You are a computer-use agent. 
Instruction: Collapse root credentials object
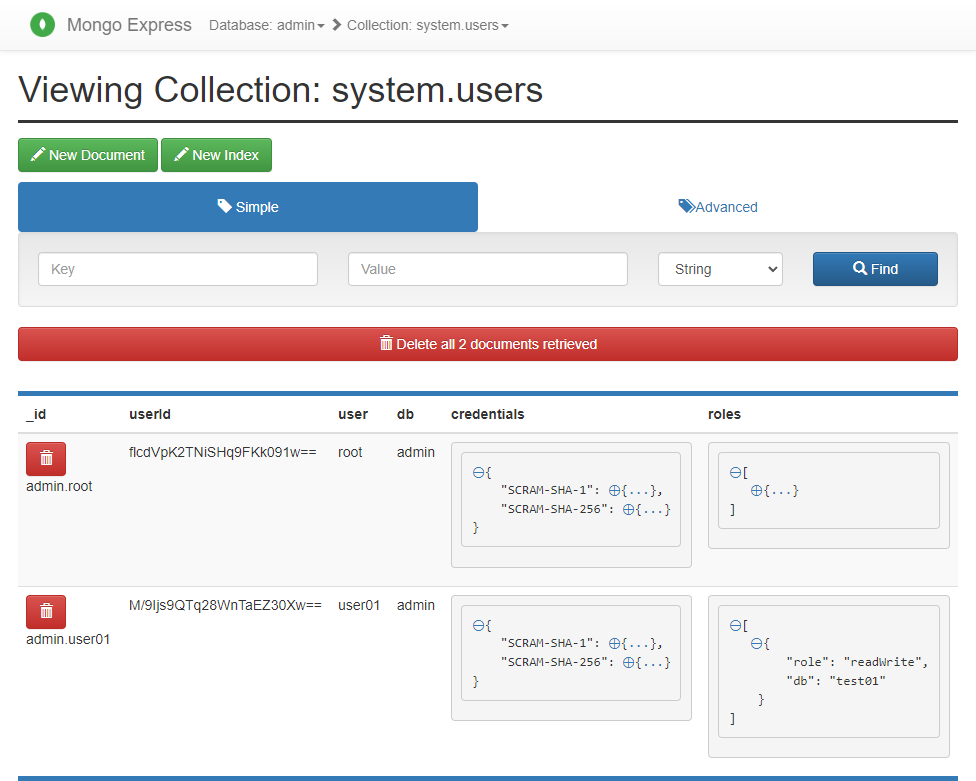pyautogui.click(x=478, y=472)
